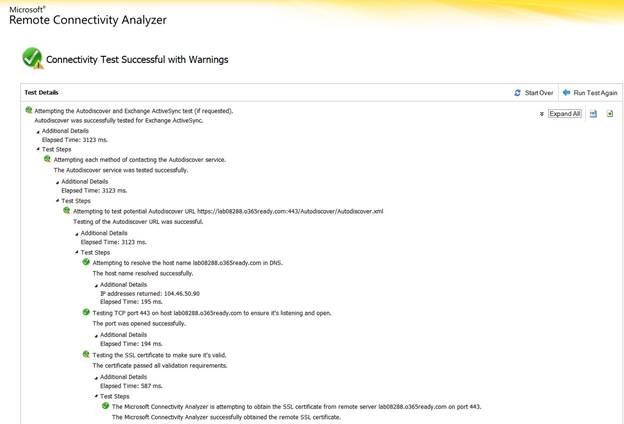Image resolution: width=624 pixels, height=424 pixels.
Task: Click the save-report icon beside Expand All
Action: click(593, 114)
